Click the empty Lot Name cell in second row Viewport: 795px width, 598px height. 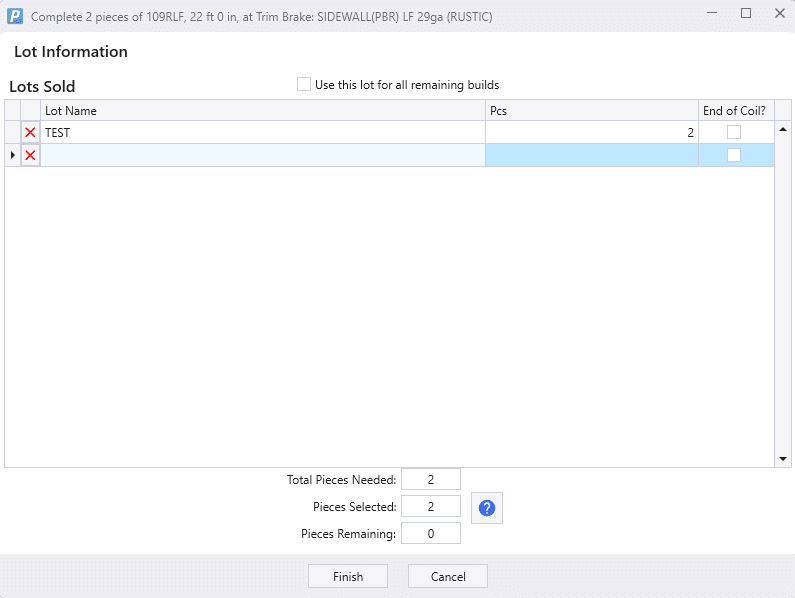point(262,155)
